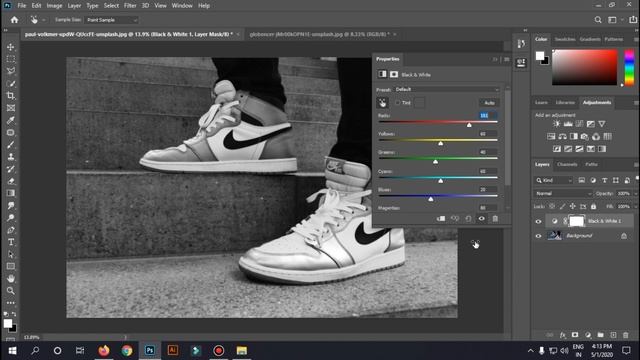Toggle adjustment visibility eye in Properties
640x360 pixels.
(482, 219)
